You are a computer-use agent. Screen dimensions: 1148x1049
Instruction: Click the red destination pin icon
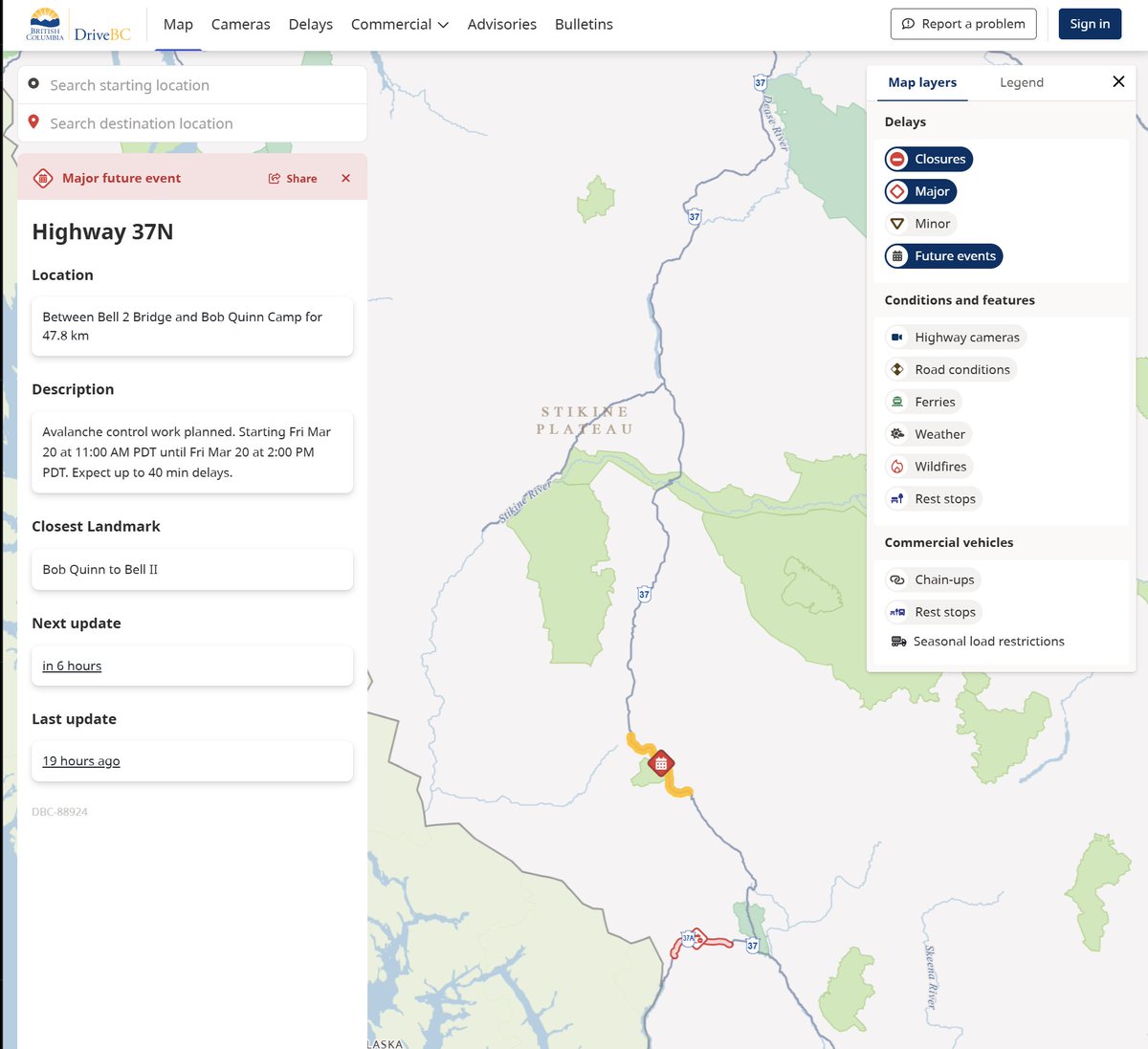(x=33, y=122)
